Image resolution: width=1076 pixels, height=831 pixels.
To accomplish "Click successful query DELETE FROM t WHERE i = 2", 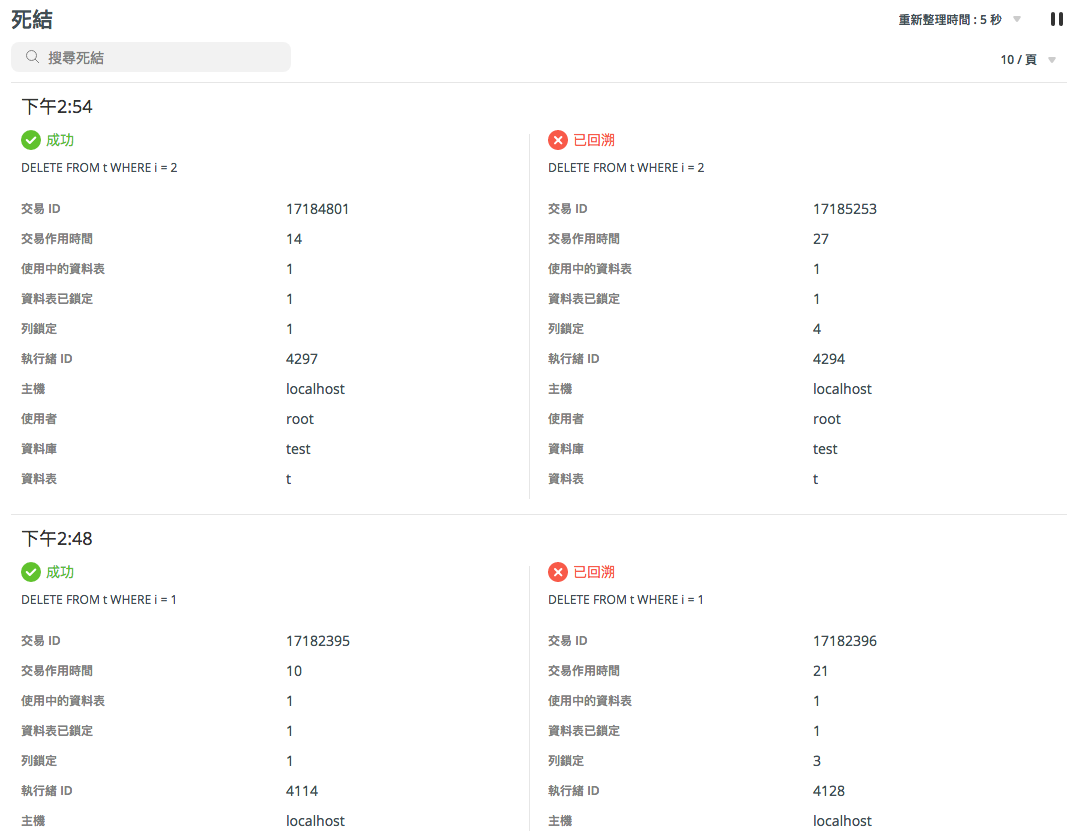I will point(99,168).
